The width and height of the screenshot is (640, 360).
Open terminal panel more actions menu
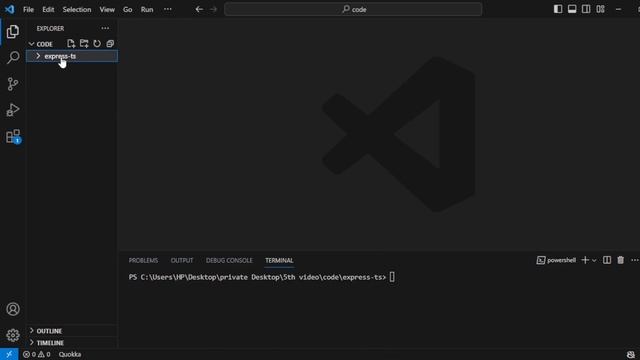coord(634,260)
